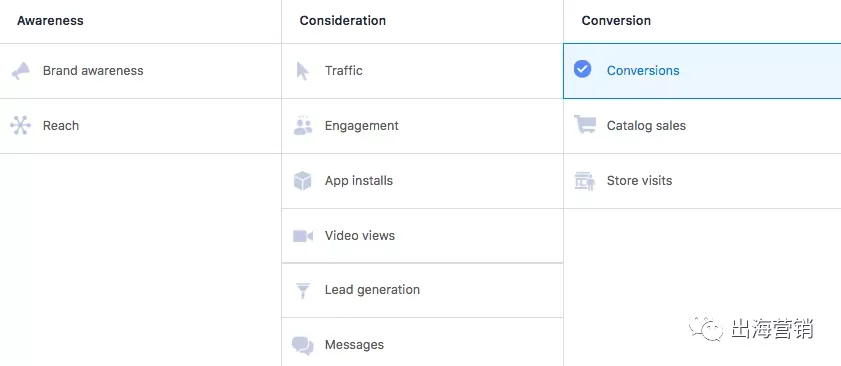Click the Store visits storefront icon
841x366 pixels.
[x=585, y=181]
